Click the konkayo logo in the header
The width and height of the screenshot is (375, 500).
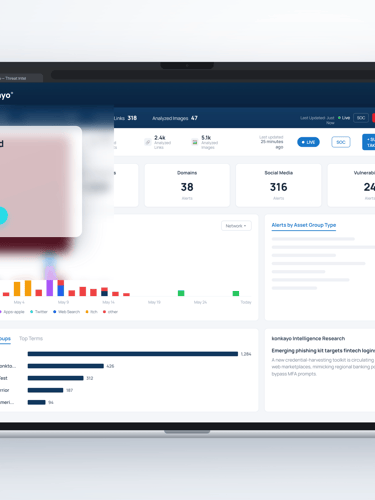pyautogui.click(x=6, y=95)
